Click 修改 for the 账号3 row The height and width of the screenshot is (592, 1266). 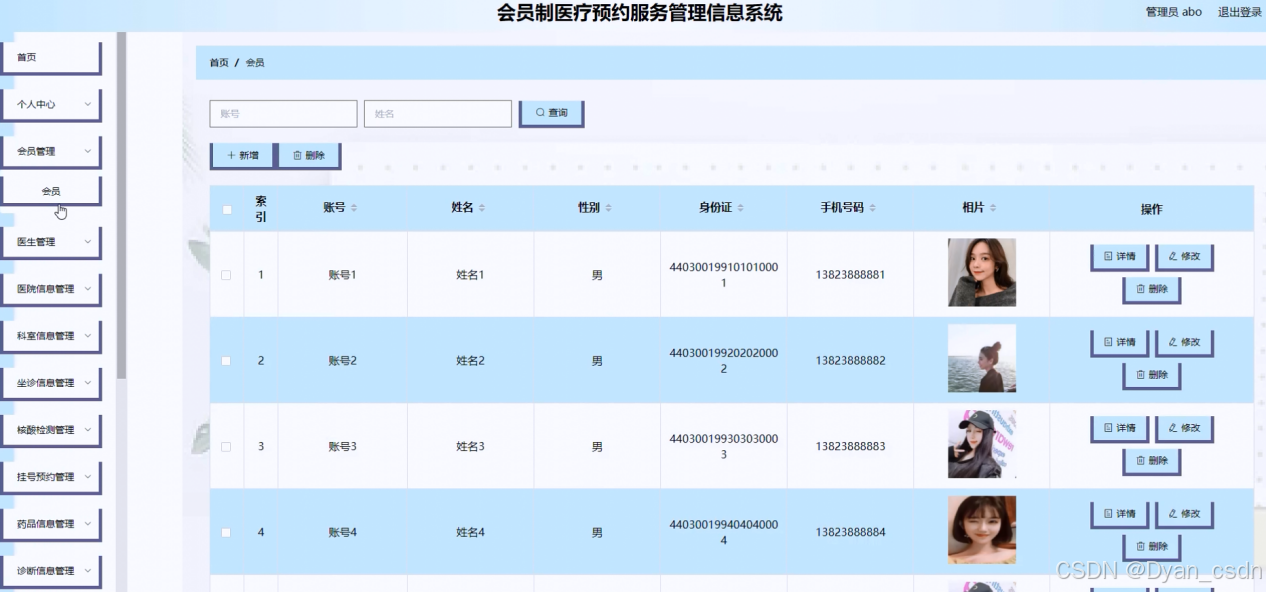pos(1184,428)
